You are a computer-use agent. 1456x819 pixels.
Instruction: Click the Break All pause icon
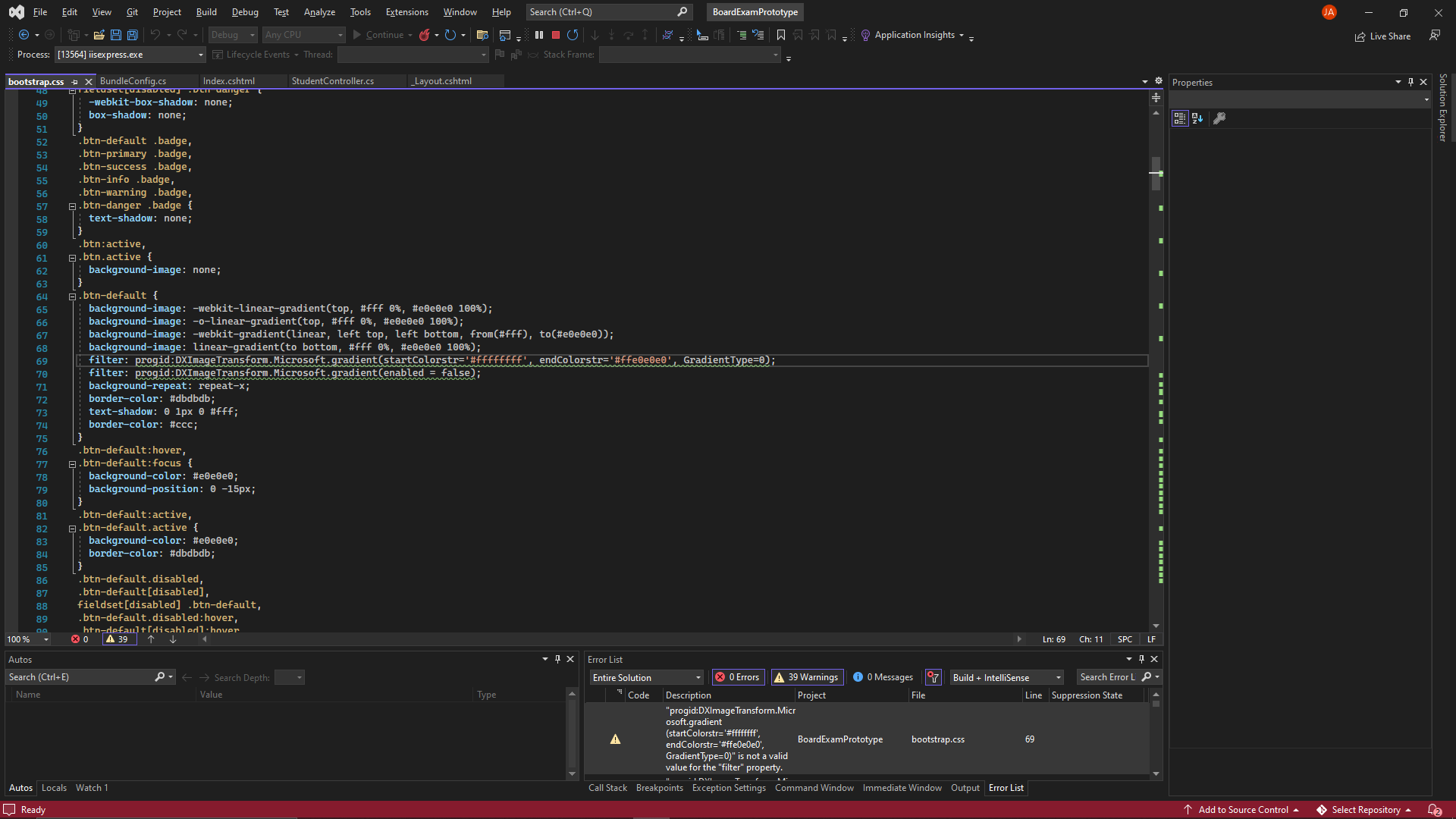click(539, 35)
